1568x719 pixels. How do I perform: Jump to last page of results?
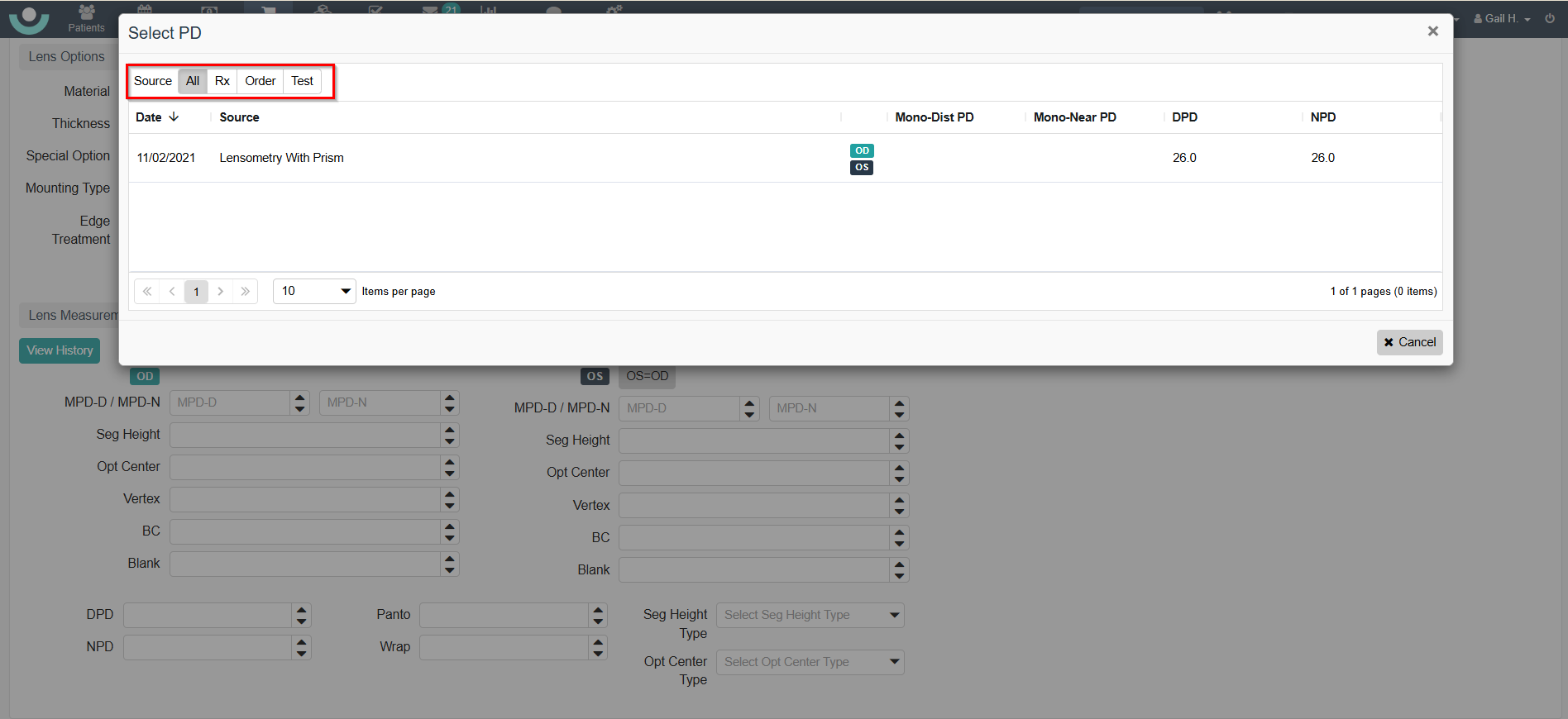pos(246,291)
